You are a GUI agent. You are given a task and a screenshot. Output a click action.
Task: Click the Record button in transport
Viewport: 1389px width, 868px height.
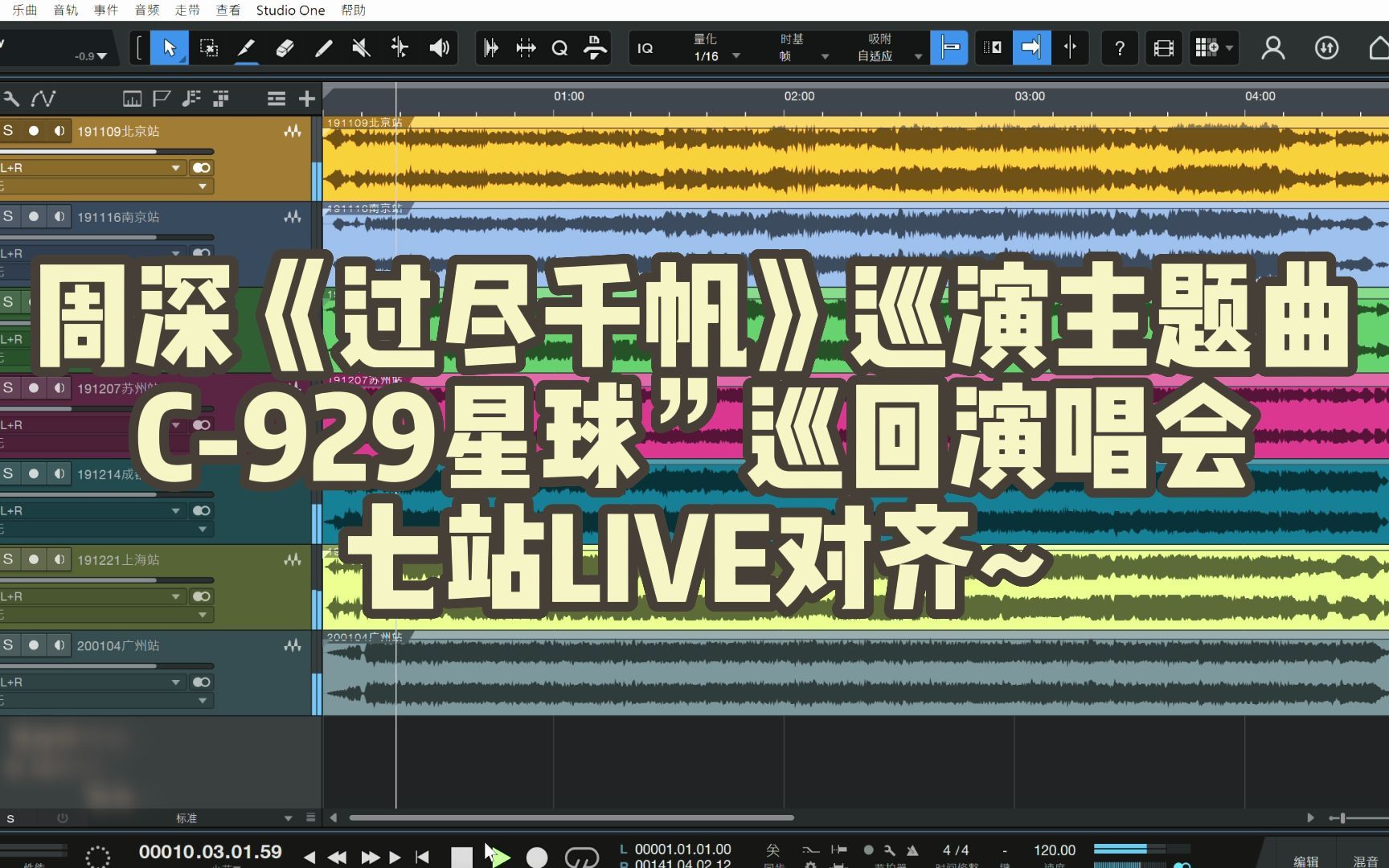[x=537, y=857]
